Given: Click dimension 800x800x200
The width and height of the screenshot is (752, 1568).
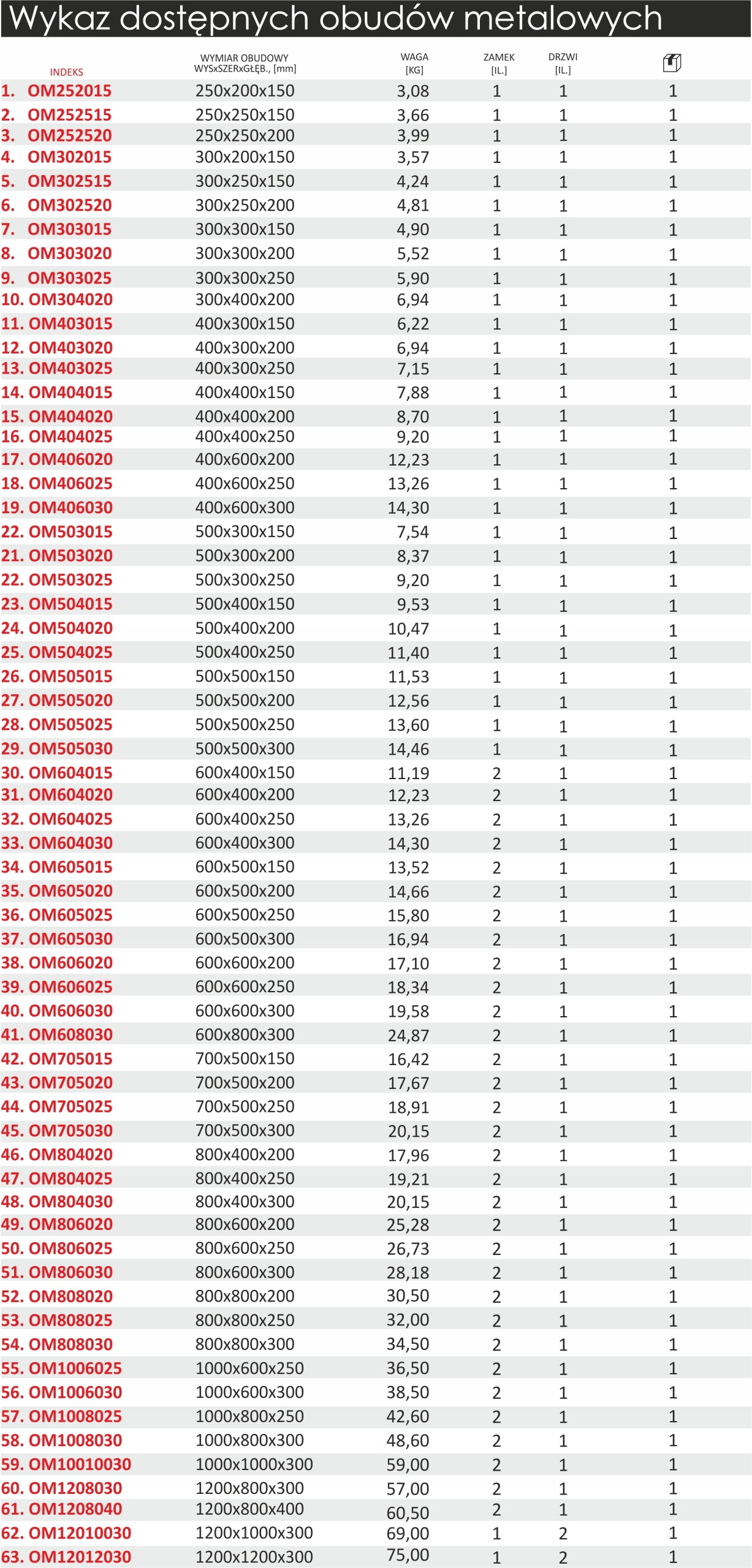Looking at the screenshot, I should (245, 1296).
